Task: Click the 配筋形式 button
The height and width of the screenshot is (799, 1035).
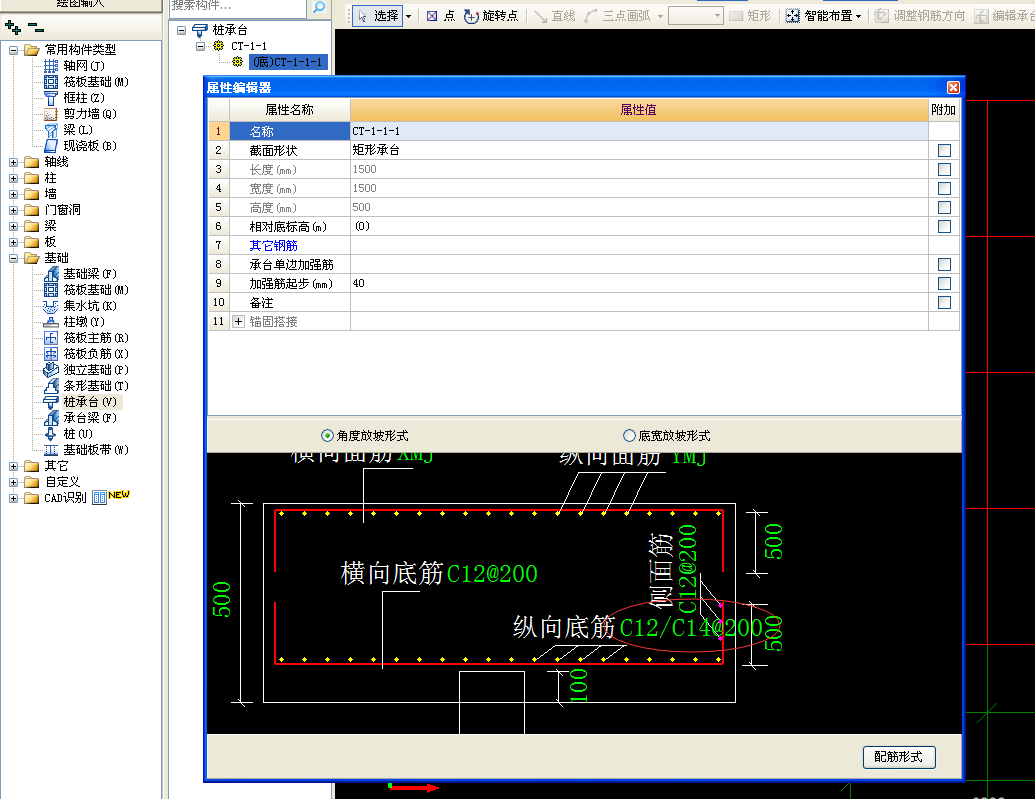Action: [899, 757]
